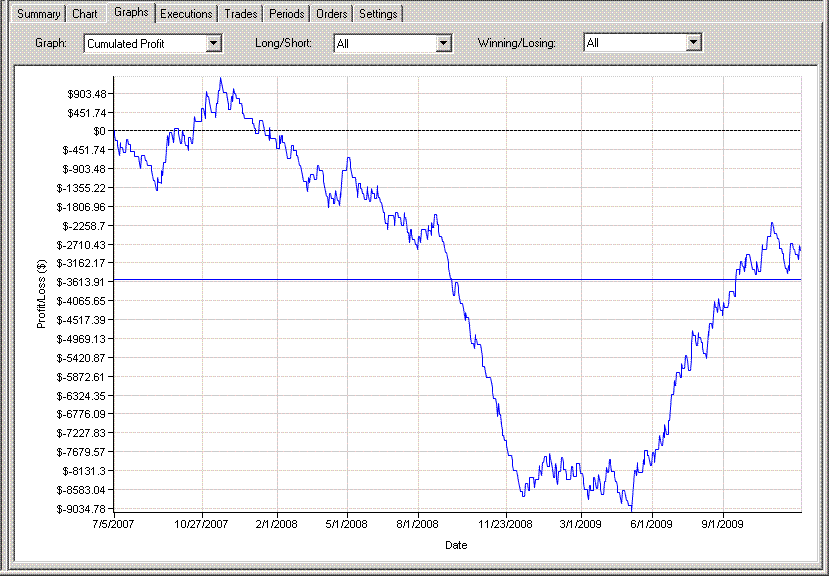Open the Chart tab
The height and width of the screenshot is (576, 829).
[85, 14]
